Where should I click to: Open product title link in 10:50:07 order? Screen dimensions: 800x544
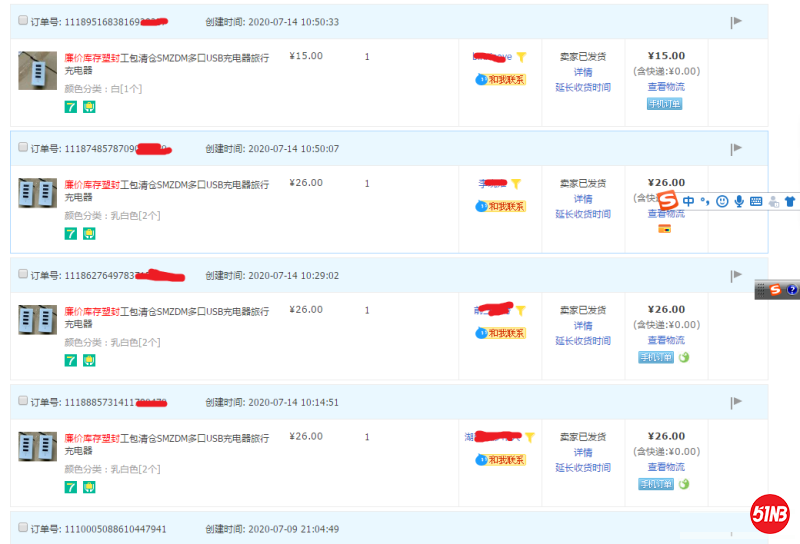pyautogui.click(x=166, y=190)
